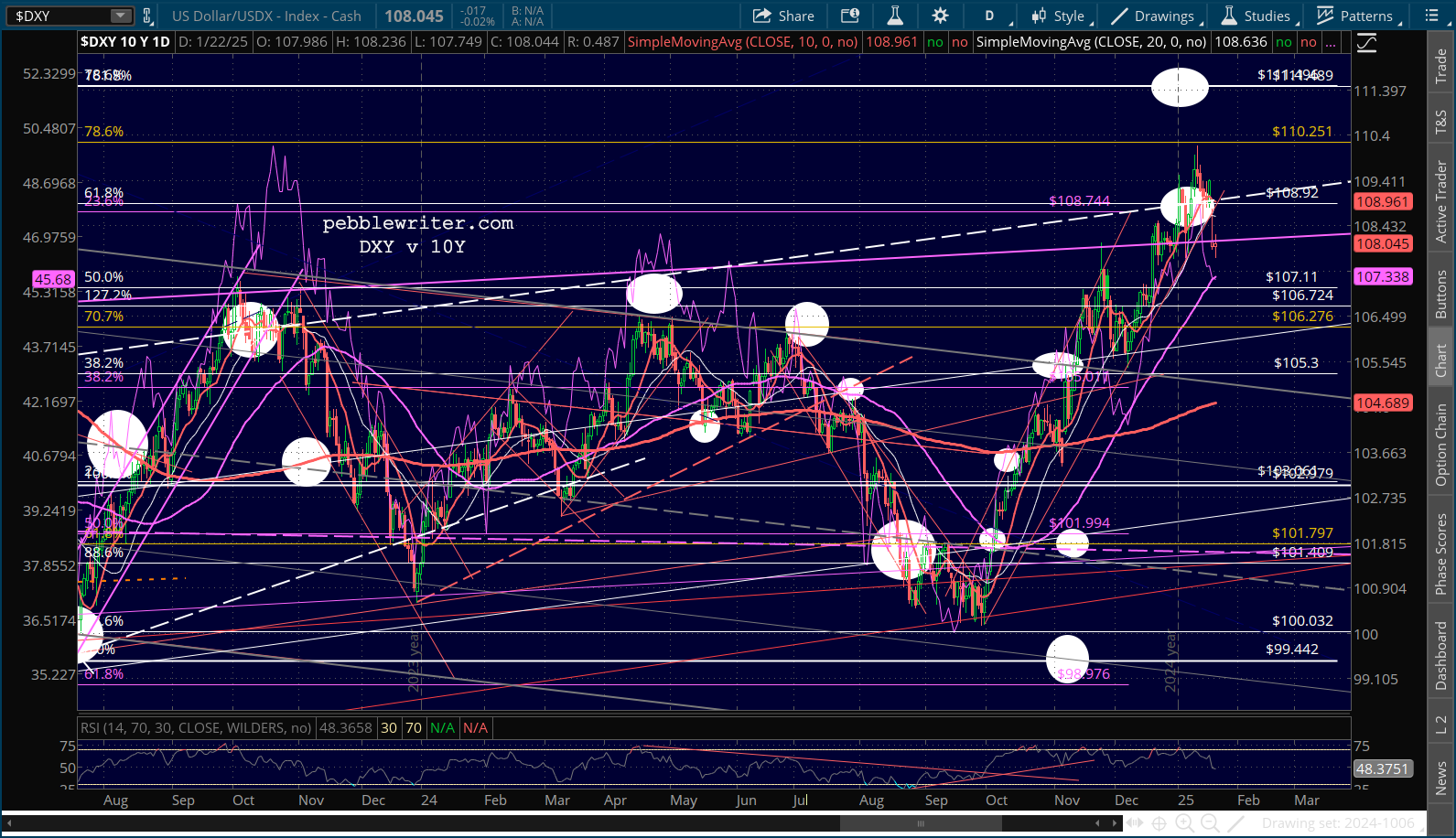Click the symbol link clipboard icon
Viewport: 1456px width, 838px height.
point(147,16)
